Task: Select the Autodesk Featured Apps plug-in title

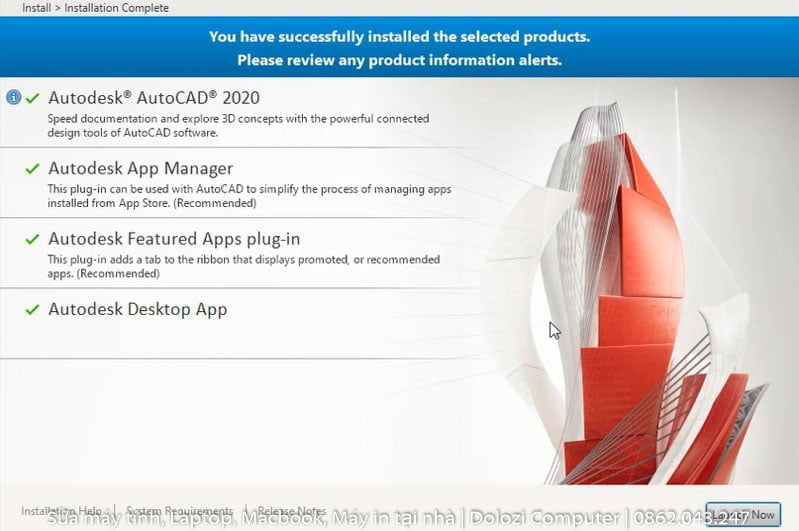Action: click(x=174, y=239)
